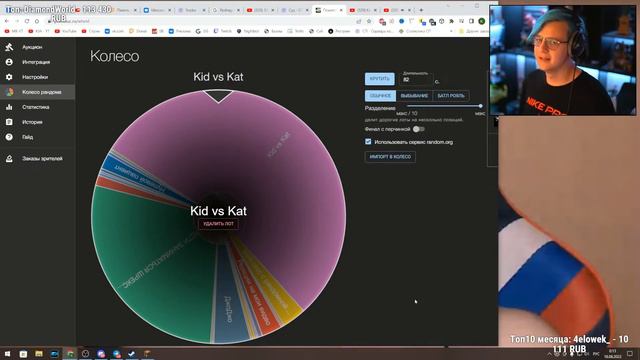Open Гайд via the question-mark icon
The image size is (640, 360).
[9, 137]
